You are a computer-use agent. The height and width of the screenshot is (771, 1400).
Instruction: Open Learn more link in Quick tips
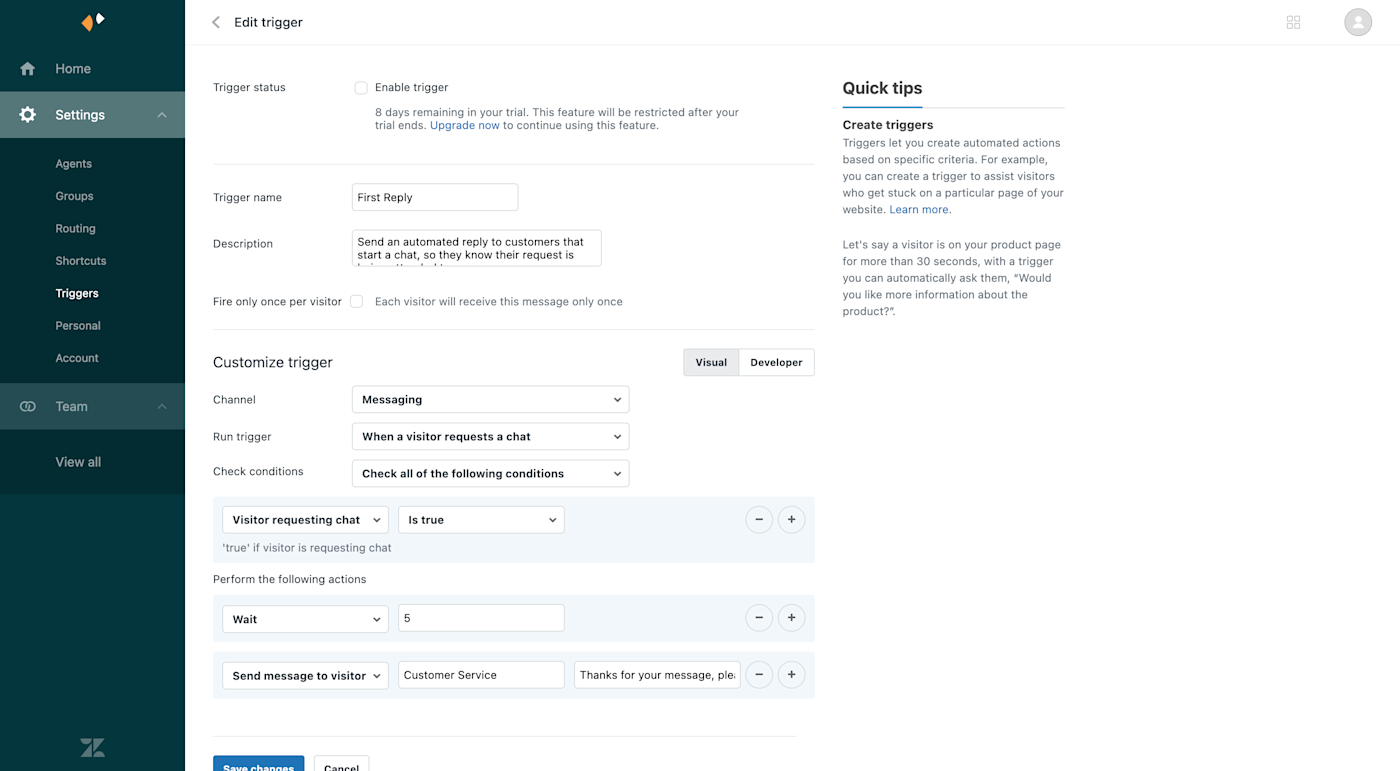(x=919, y=210)
